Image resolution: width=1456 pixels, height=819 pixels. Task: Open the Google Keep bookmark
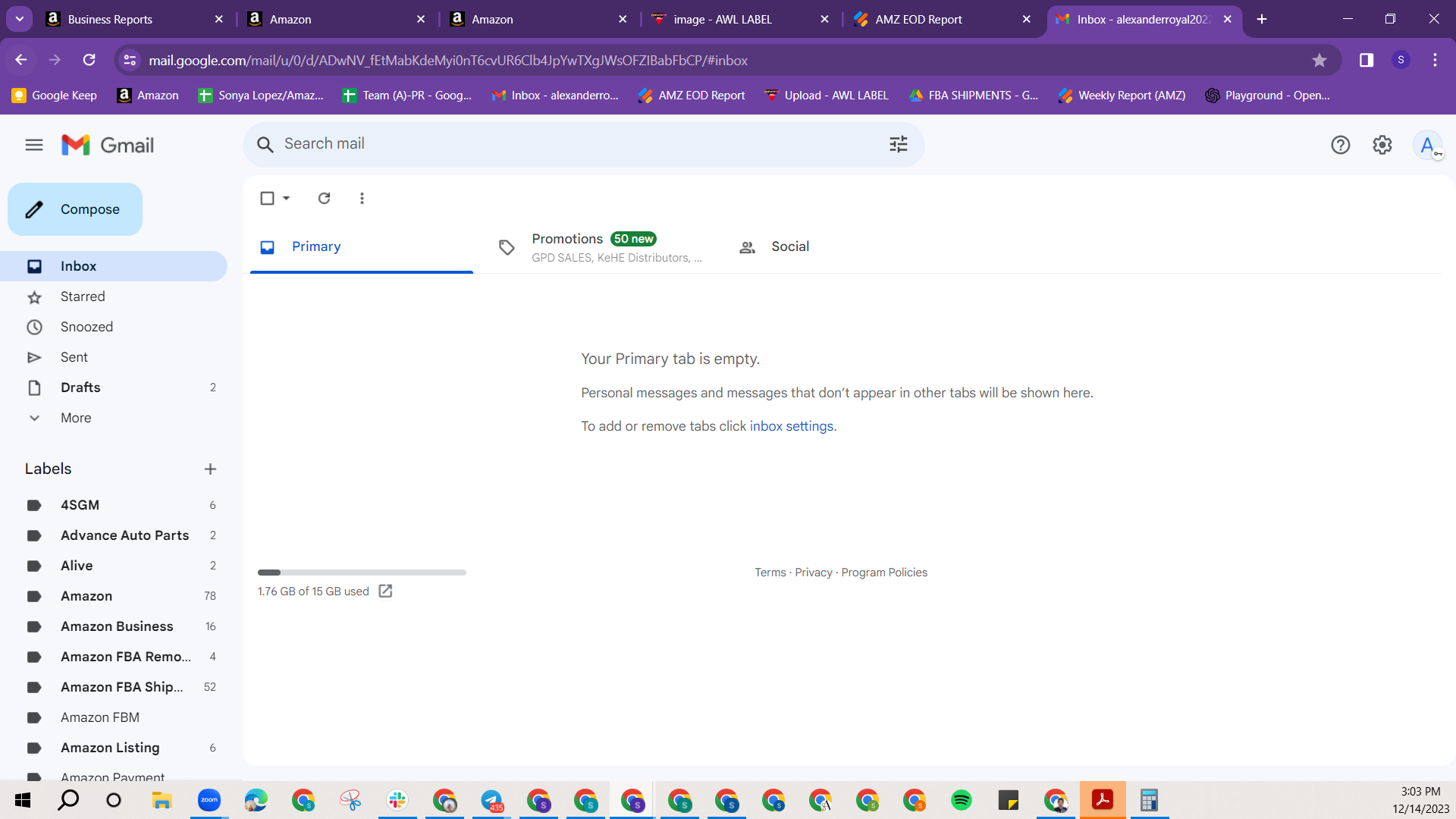tap(55, 96)
